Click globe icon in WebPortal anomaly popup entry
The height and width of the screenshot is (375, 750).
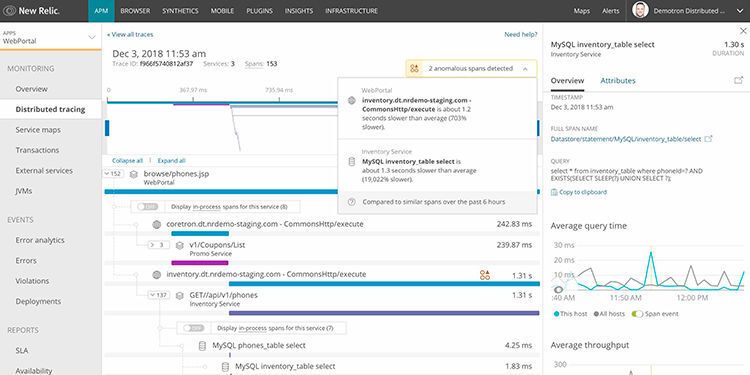point(352,100)
